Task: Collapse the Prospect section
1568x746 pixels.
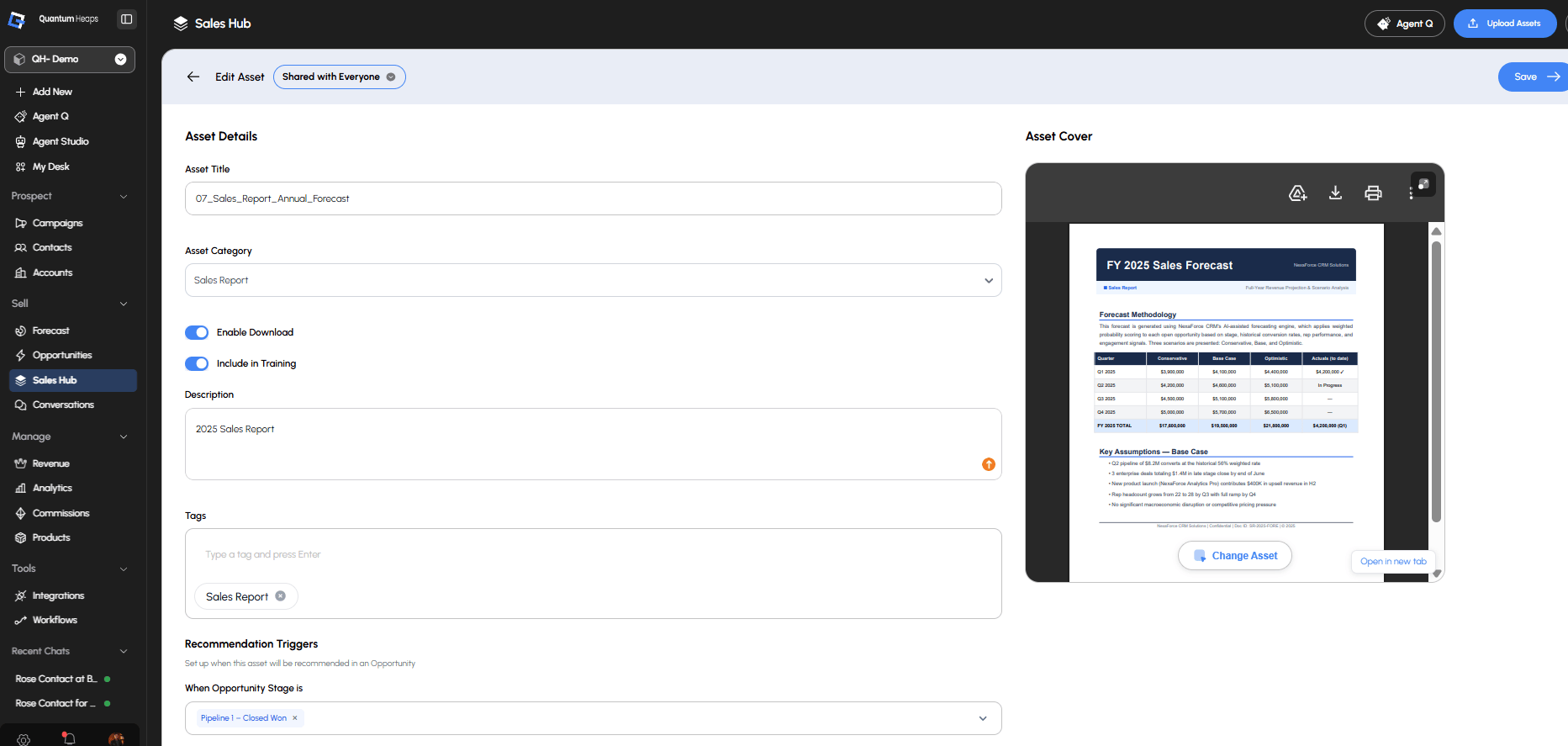Action: pos(124,196)
